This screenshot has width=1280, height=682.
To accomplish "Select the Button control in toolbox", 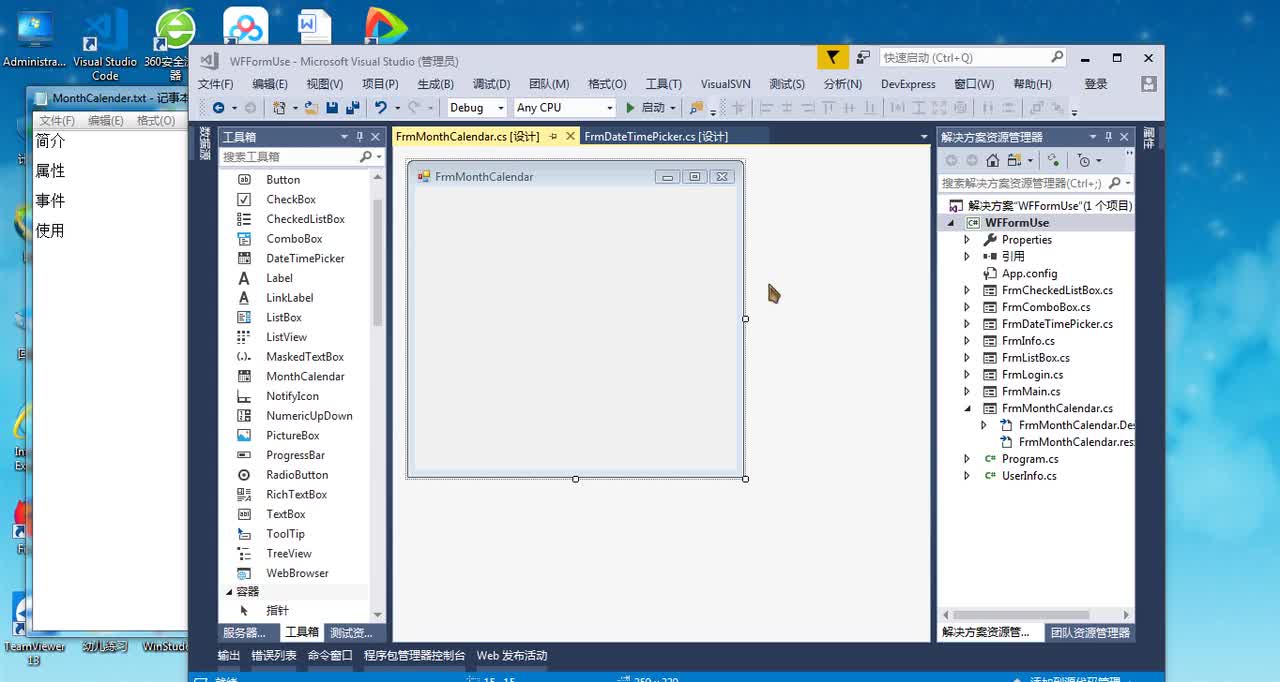I will click(x=282, y=180).
